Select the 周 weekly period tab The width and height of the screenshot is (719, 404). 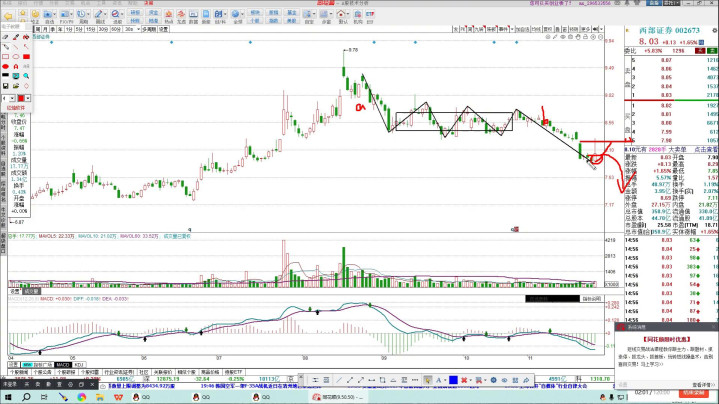[x=38, y=29]
